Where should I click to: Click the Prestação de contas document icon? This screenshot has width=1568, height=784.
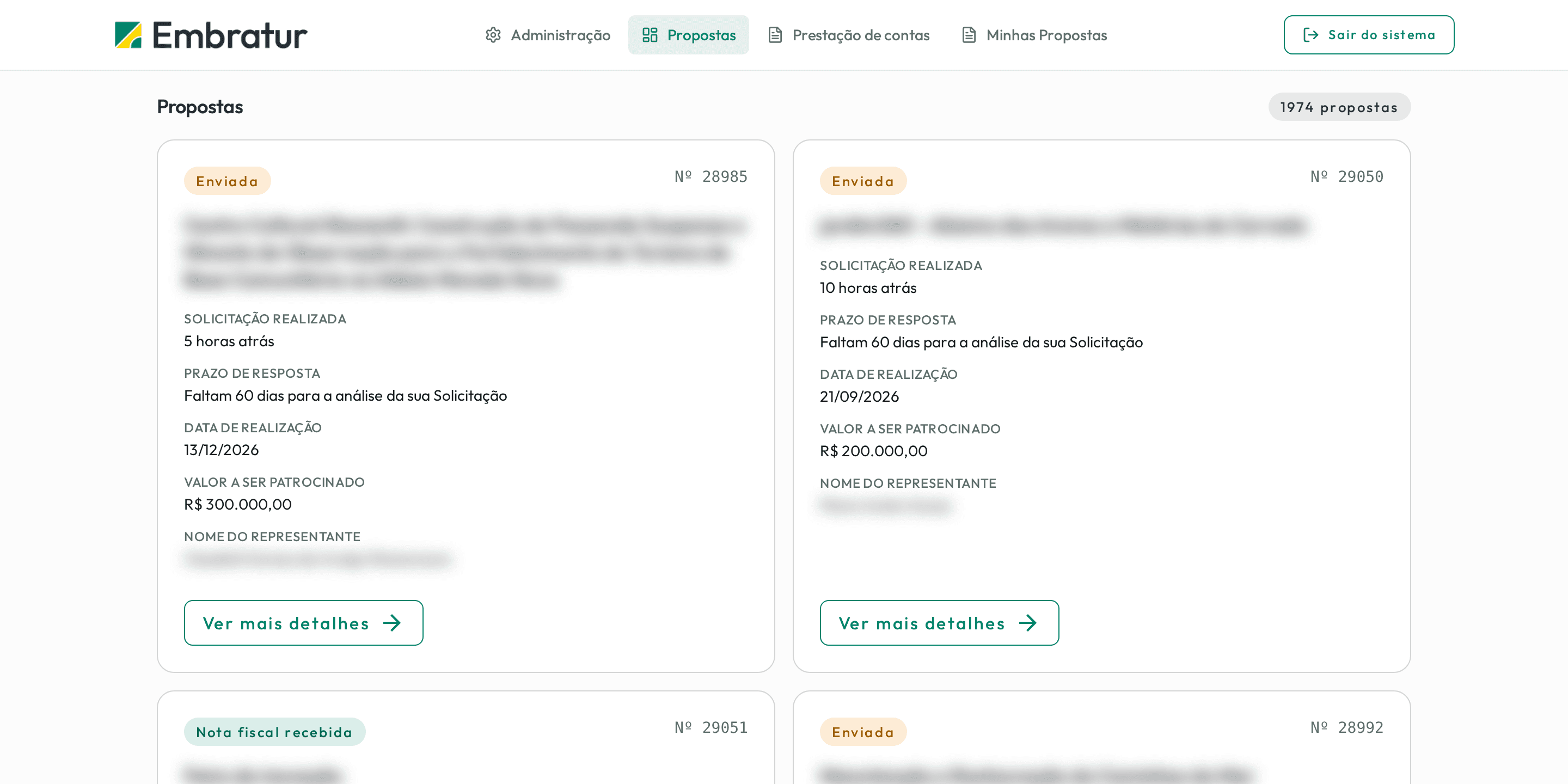(775, 35)
